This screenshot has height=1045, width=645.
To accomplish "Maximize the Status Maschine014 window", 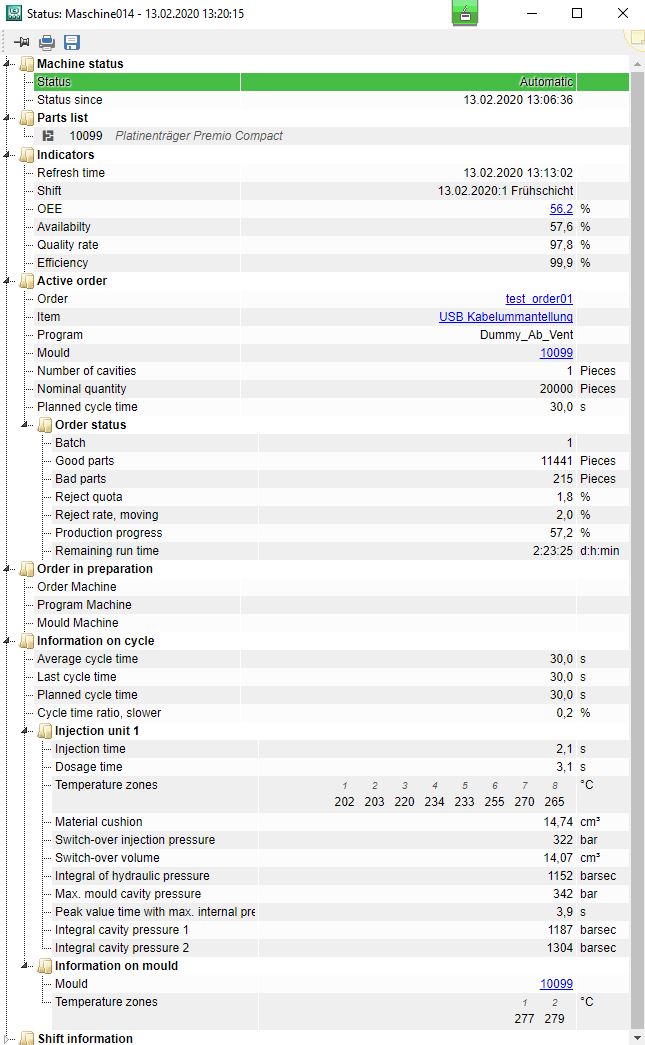I will coord(577,13).
